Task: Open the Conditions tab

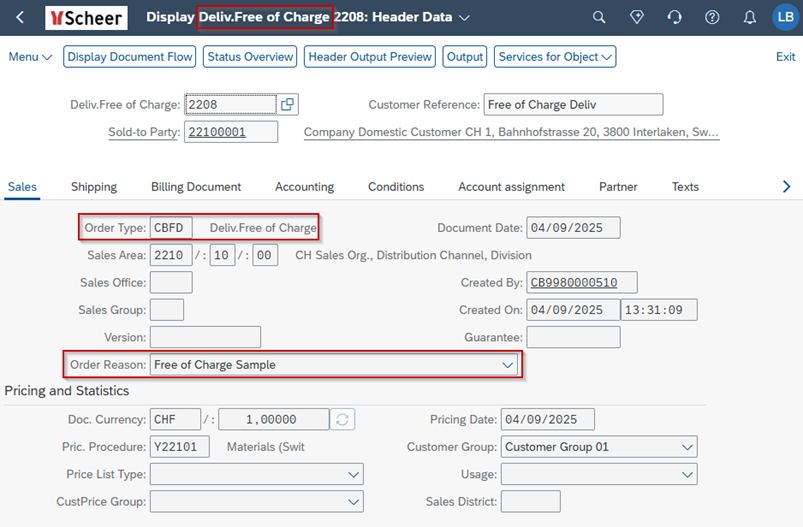Action: tap(396, 187)
